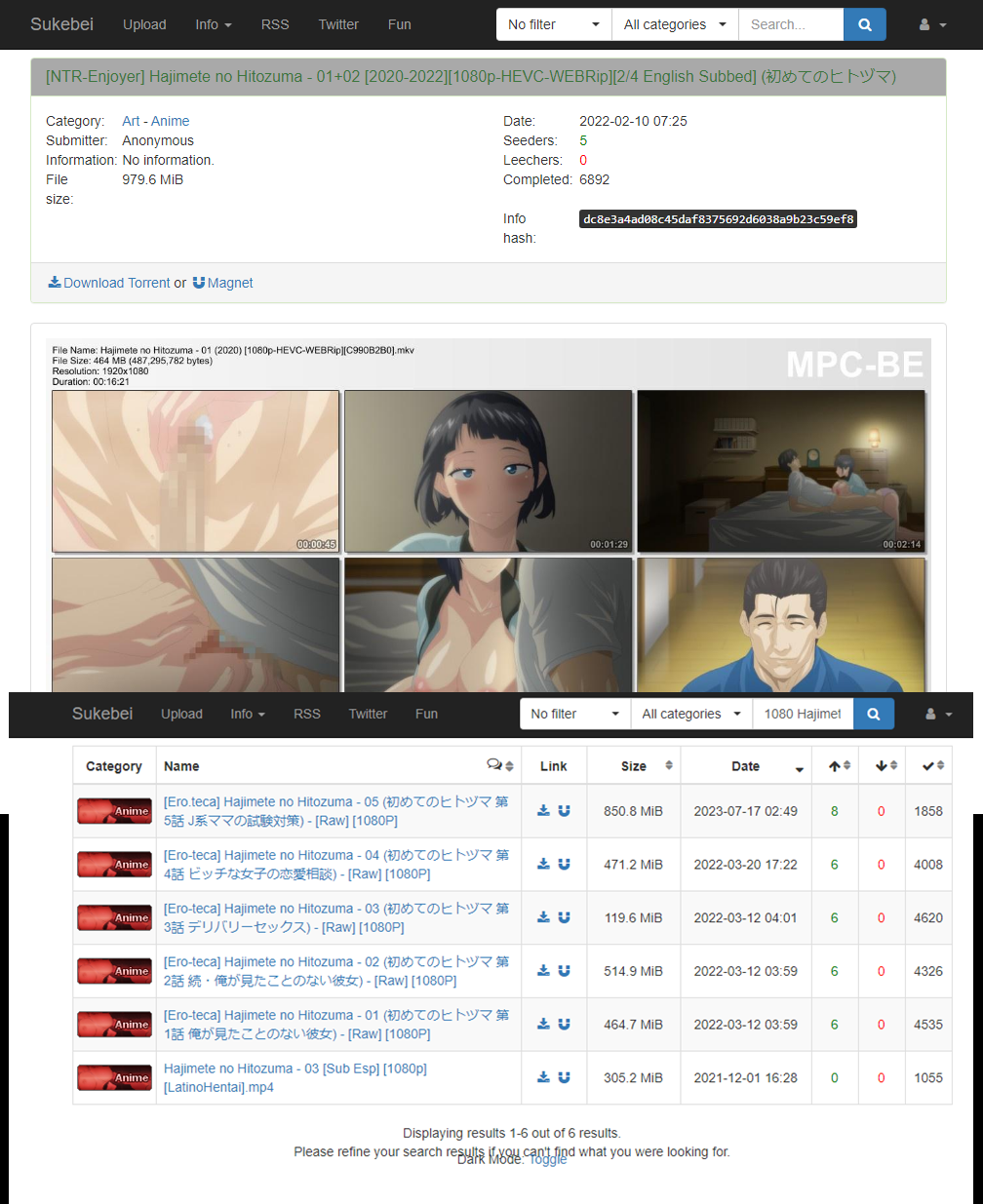Viewport: 983px width, 1204px height.
Task: Click the Anime category badge in the 464.7 MiB row
Action: coord(114,1025)
